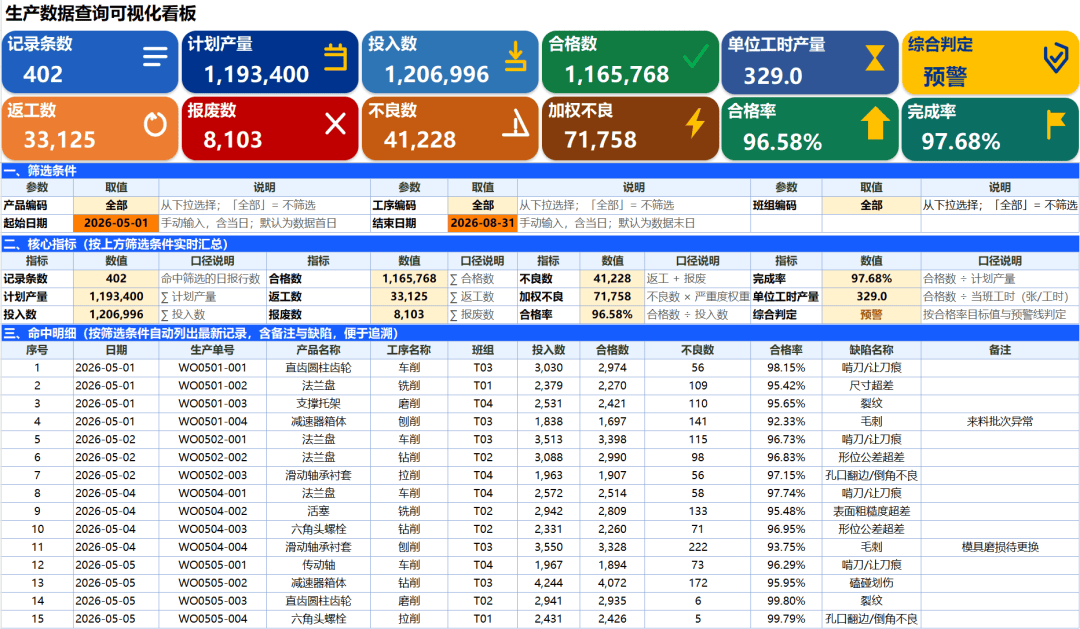Click the pass rate 92.33%
The width and height of the screenshot is (1080, 629).
786,422
